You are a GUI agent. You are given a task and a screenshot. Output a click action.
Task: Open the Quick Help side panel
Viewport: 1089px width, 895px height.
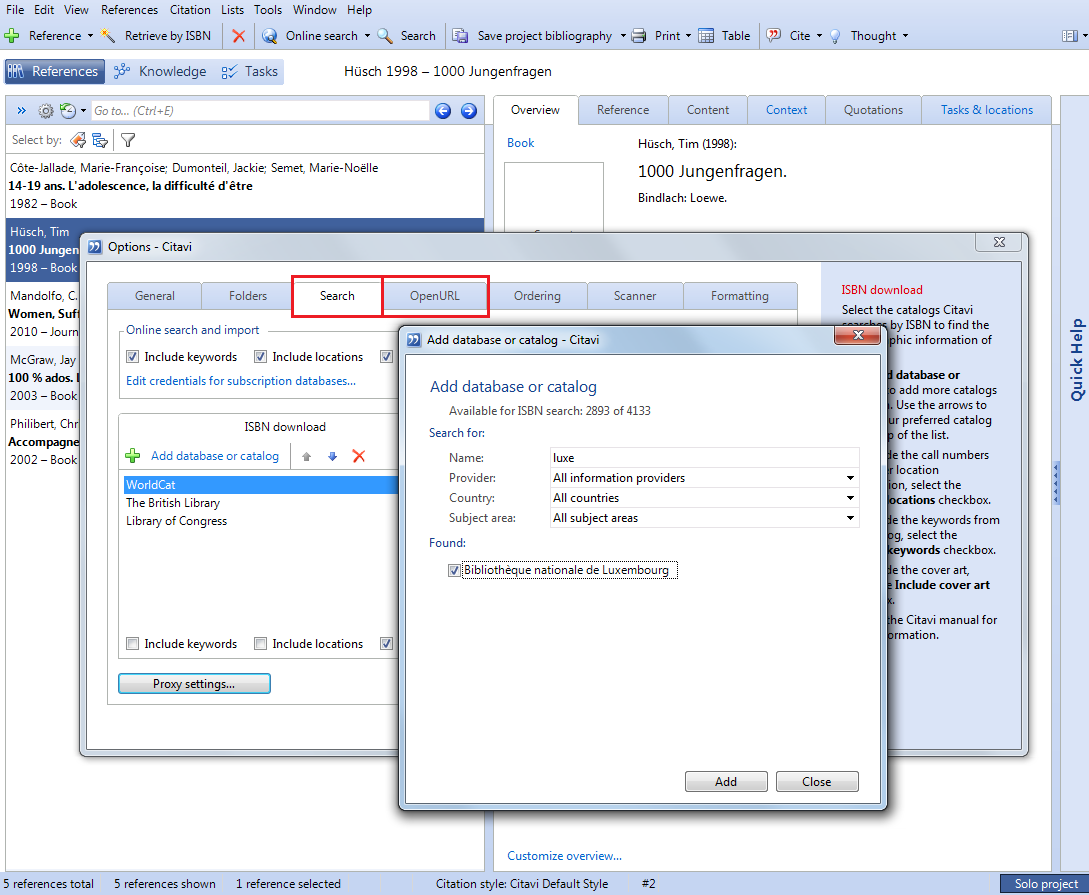[x=1076, y=360]
